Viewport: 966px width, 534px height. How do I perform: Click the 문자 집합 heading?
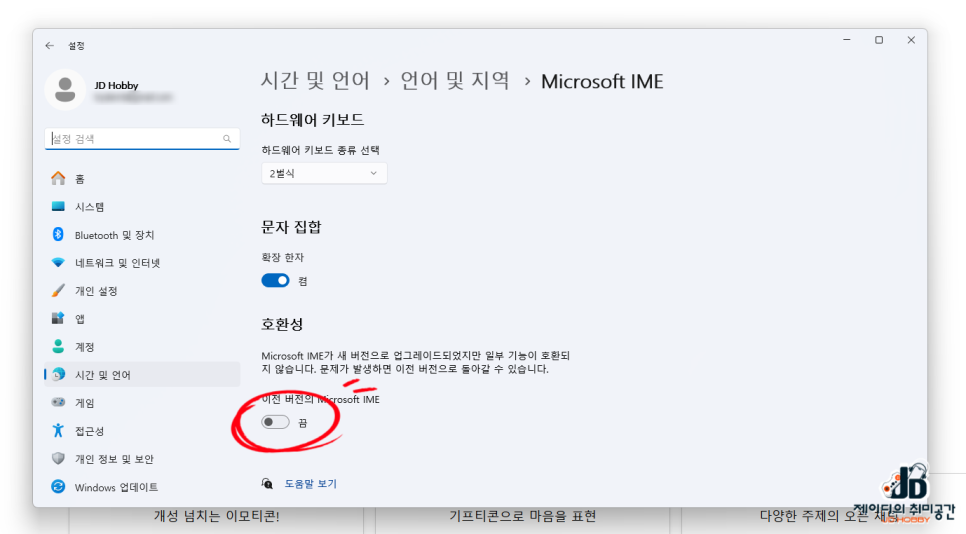point(291,227)
